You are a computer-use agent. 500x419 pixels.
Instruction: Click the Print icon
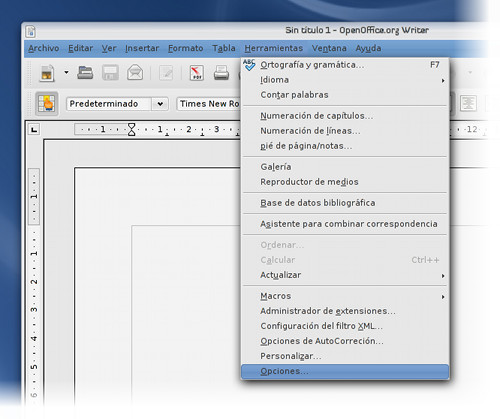click(221, 73)
